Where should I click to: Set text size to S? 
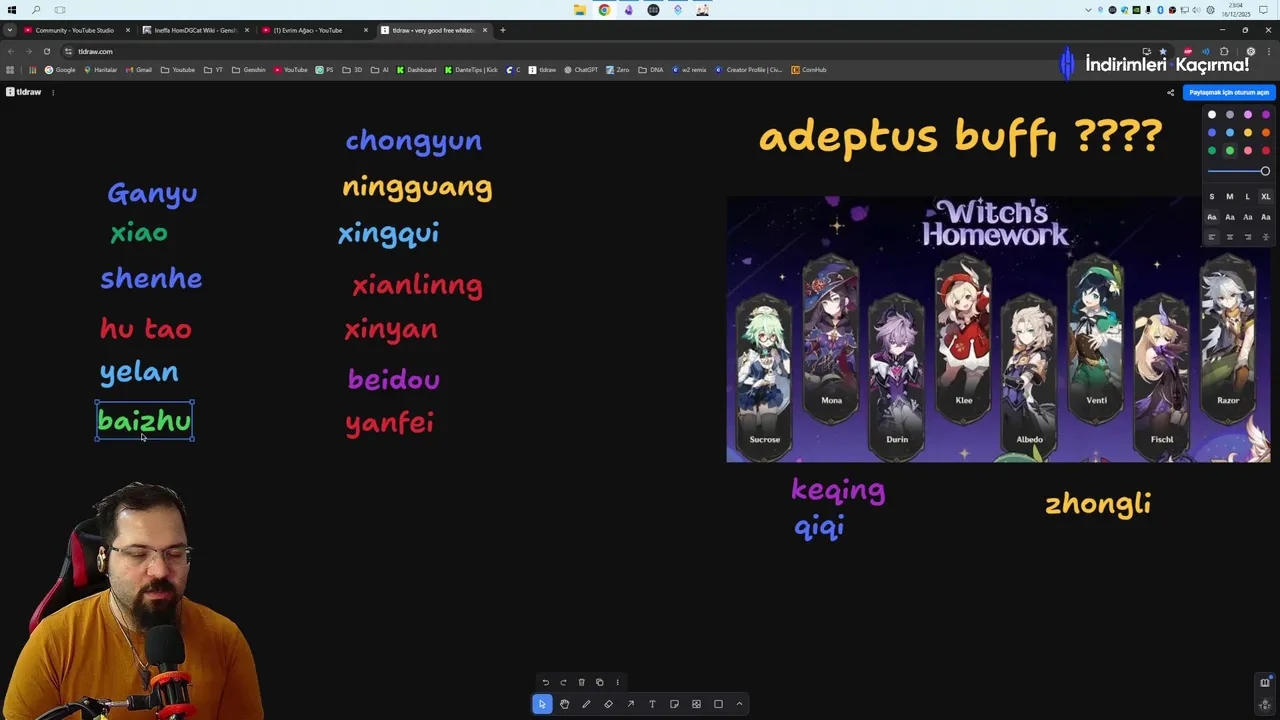point(1212,197)
